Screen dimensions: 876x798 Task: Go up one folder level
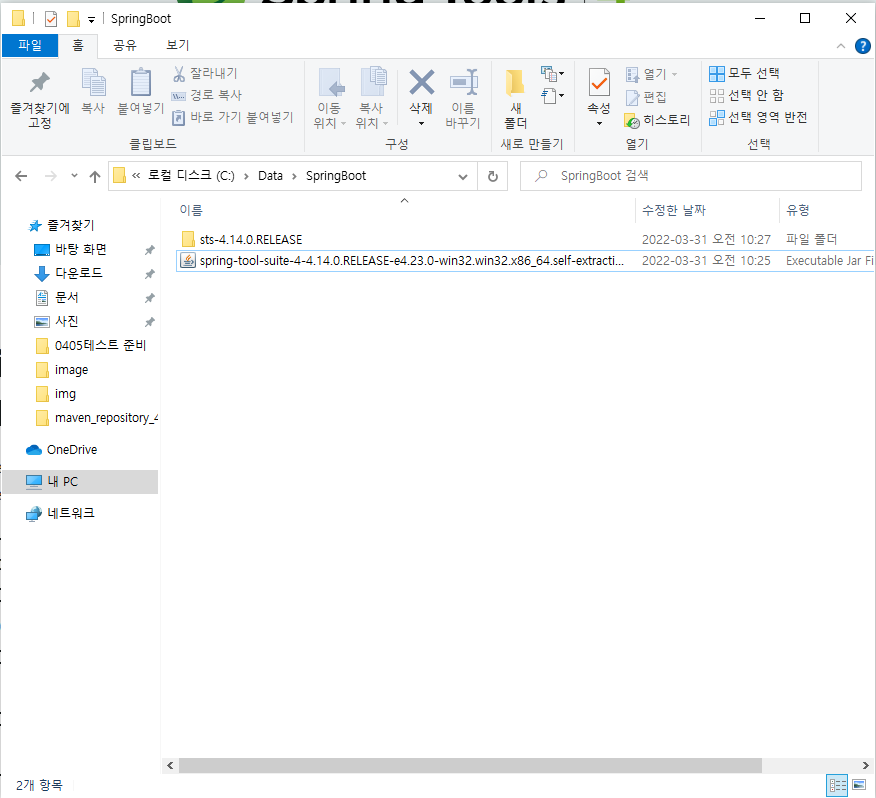tap(94, 177)
